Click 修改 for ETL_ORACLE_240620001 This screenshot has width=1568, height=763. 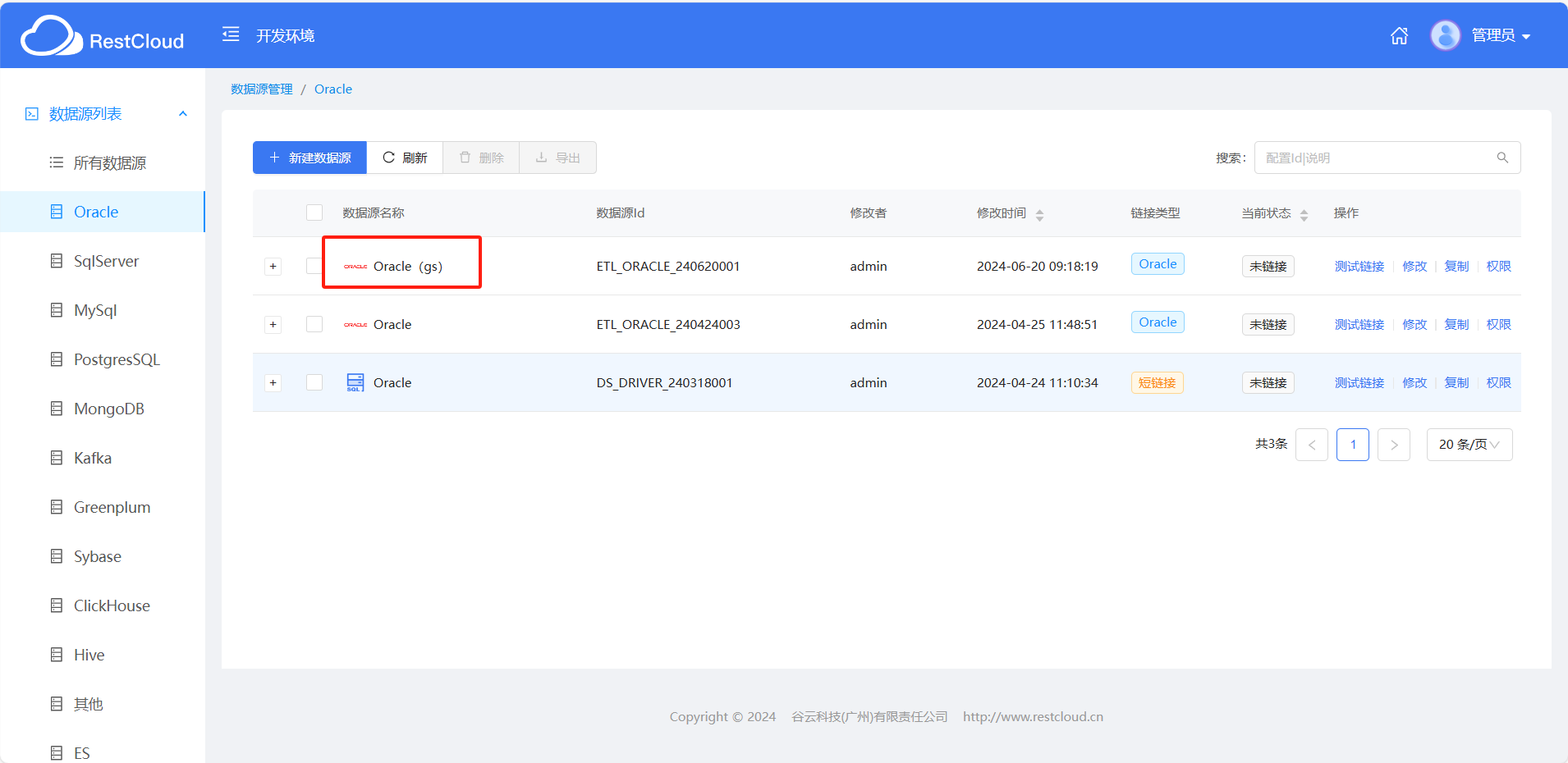coord(1414,266)
